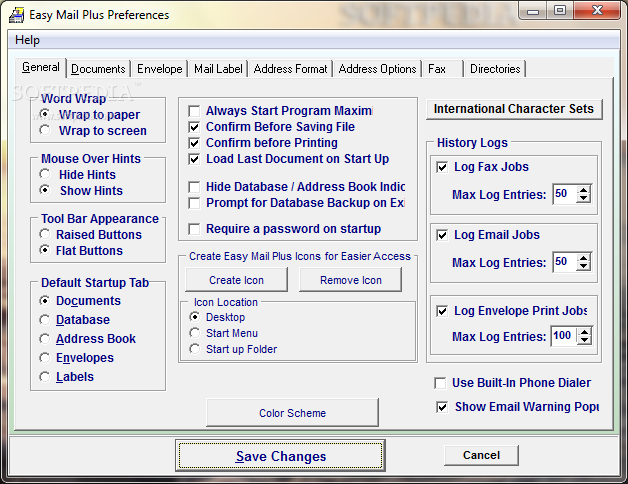The image size is (628, 484).
Task: Open International Character Sets
Action: pos(514,109)
